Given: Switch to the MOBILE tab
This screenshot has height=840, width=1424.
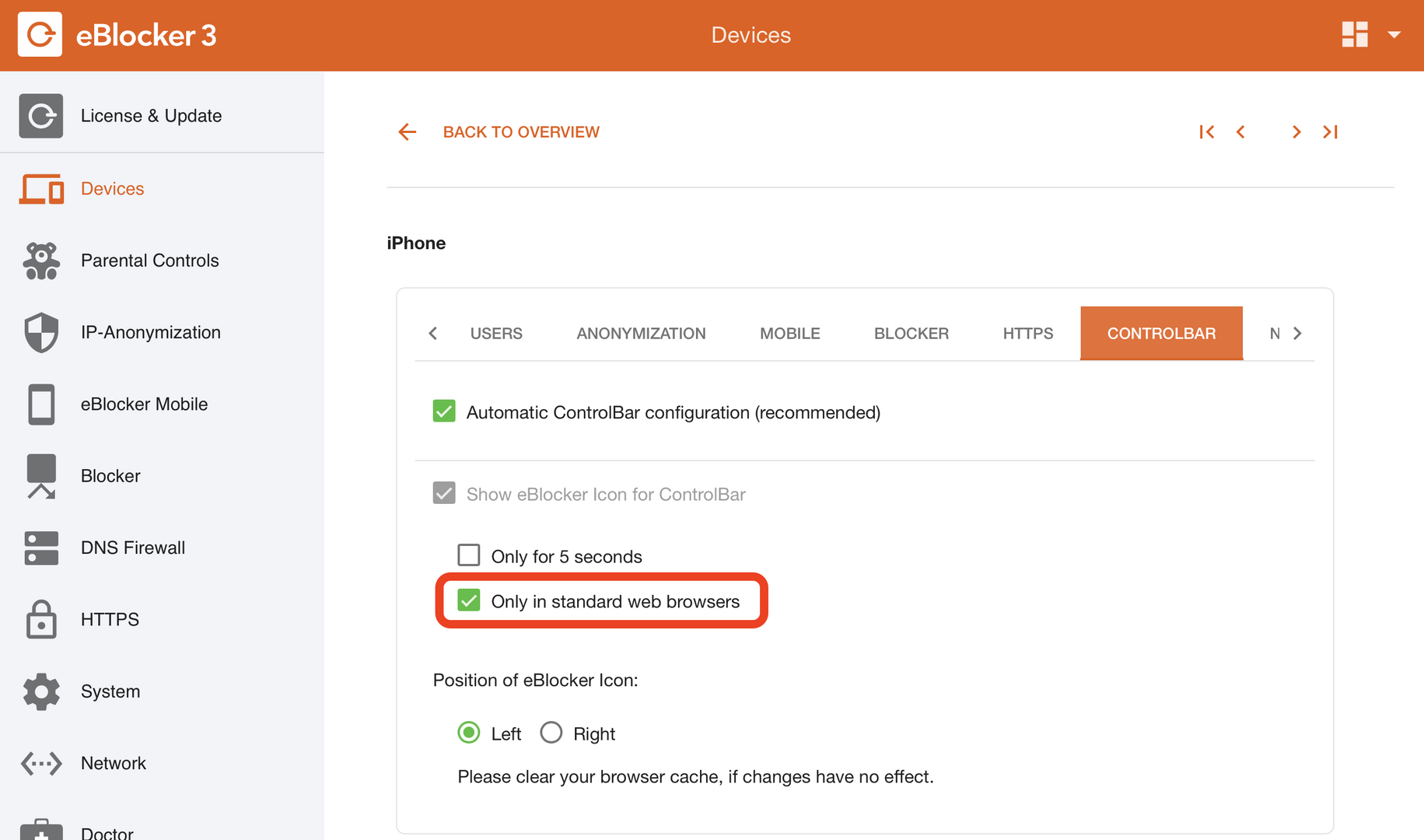Looking at the screenshot, I should pyautogui.click(x=789, y=333).
